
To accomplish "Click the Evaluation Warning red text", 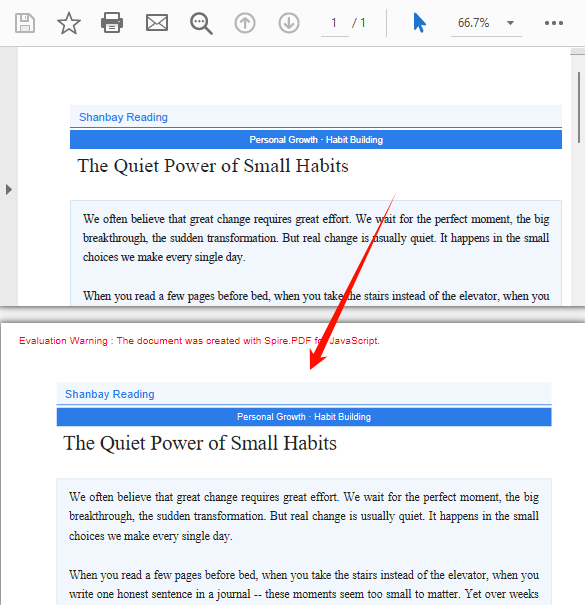I will point(199,341).
